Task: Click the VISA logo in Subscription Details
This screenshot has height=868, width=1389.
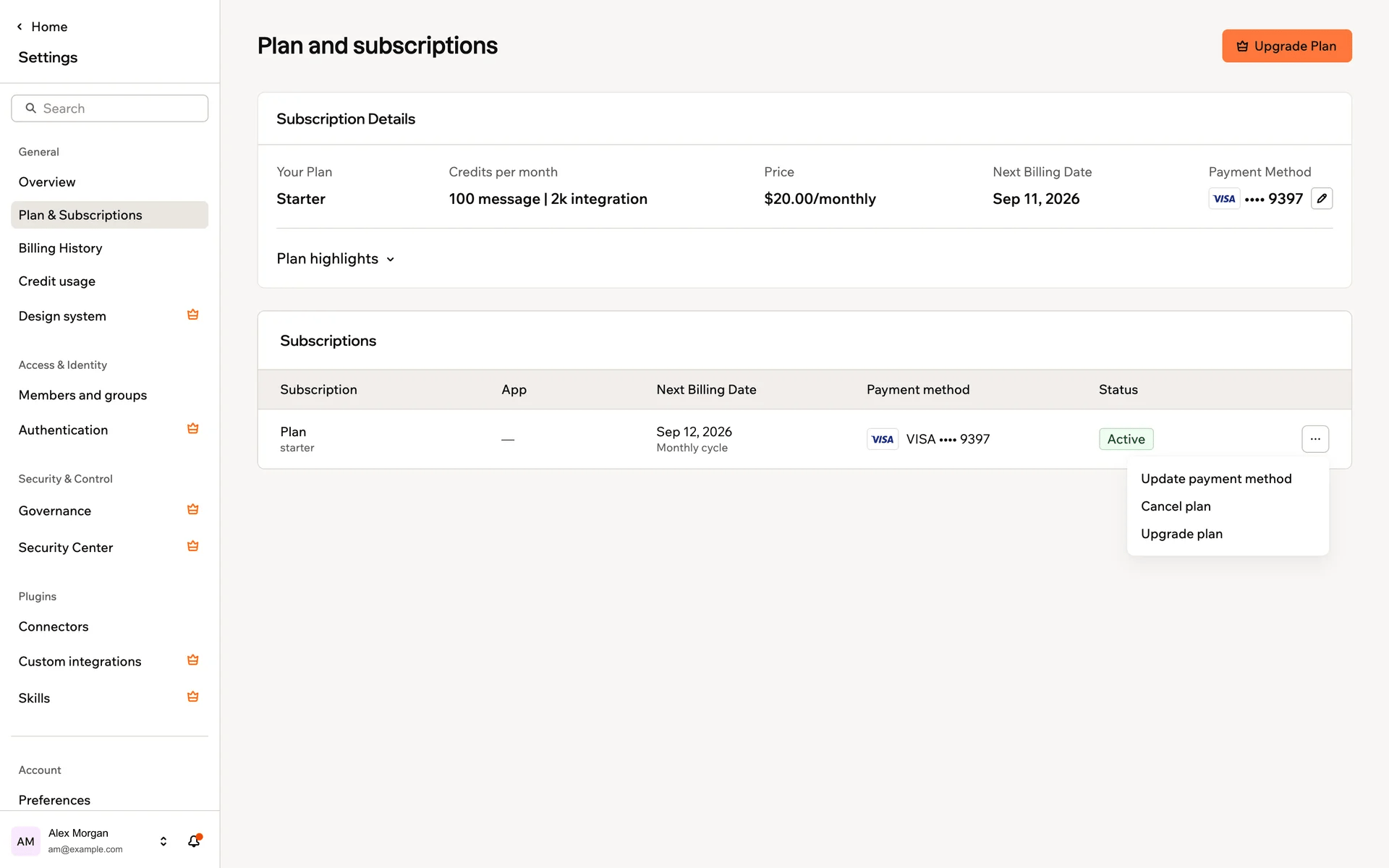Action: click(1224, 199)
